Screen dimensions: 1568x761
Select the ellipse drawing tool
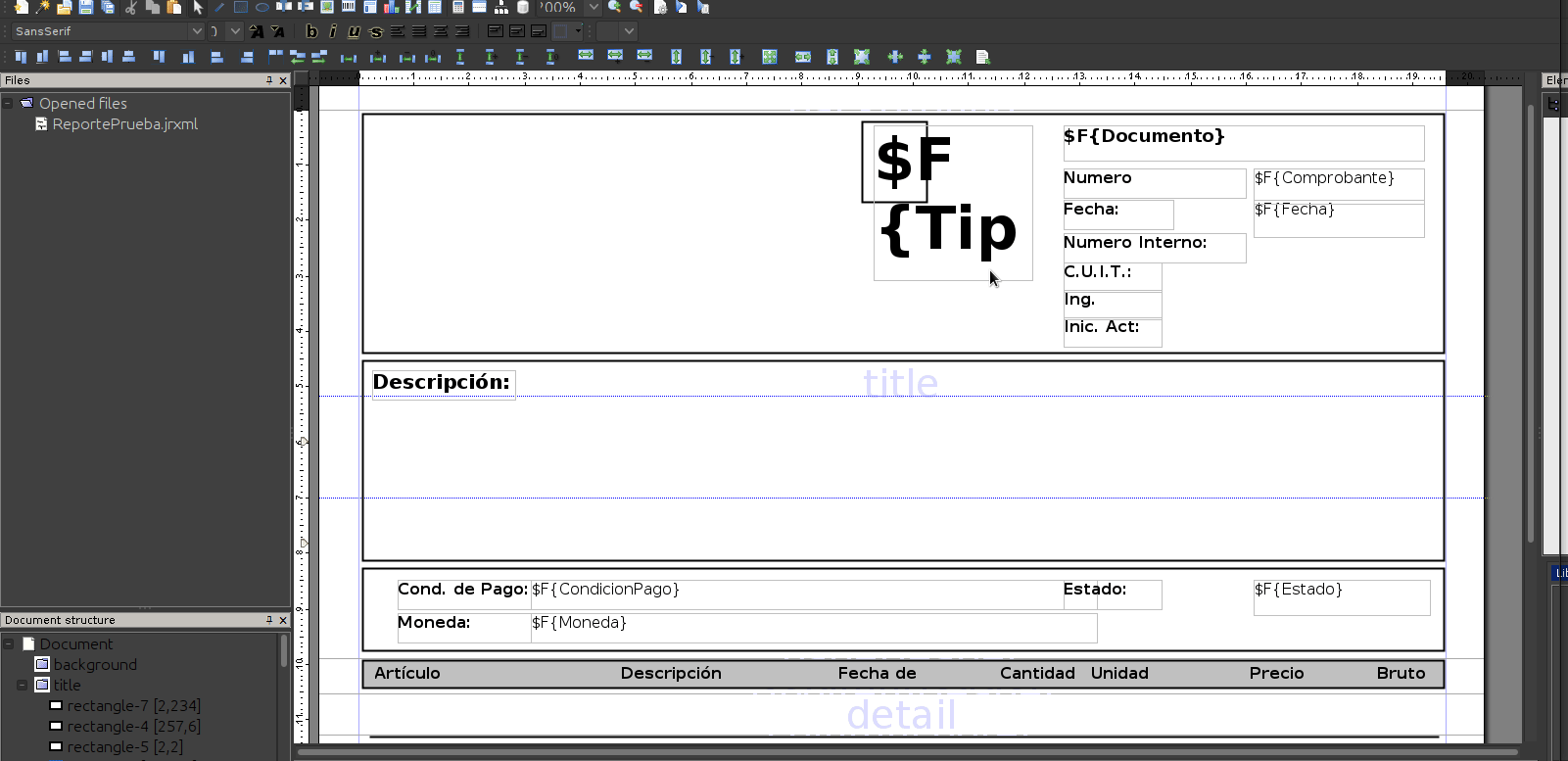pyautogui.click(x=262, y=7)
